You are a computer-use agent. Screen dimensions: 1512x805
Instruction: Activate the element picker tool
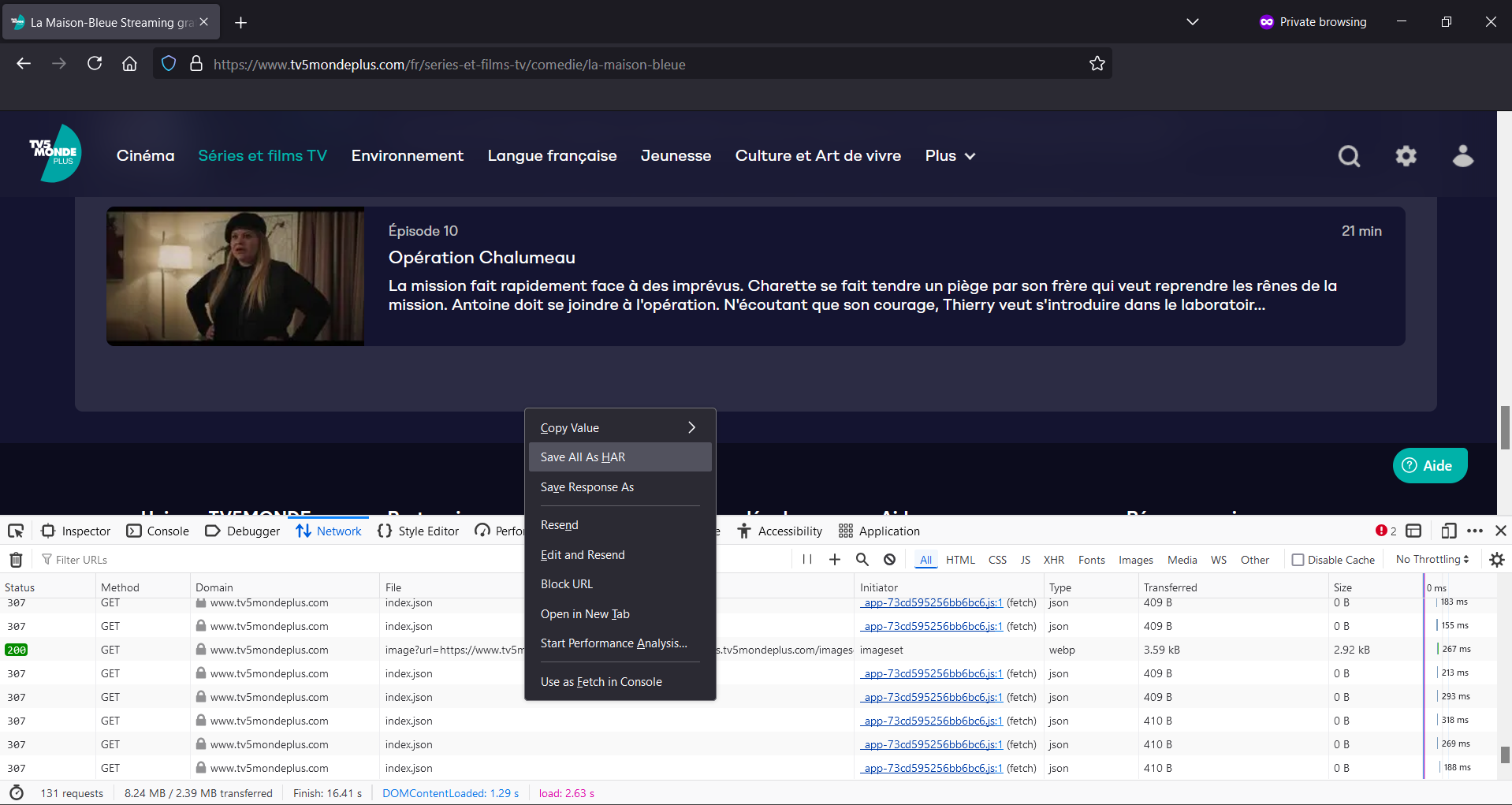tap(16, 531)
